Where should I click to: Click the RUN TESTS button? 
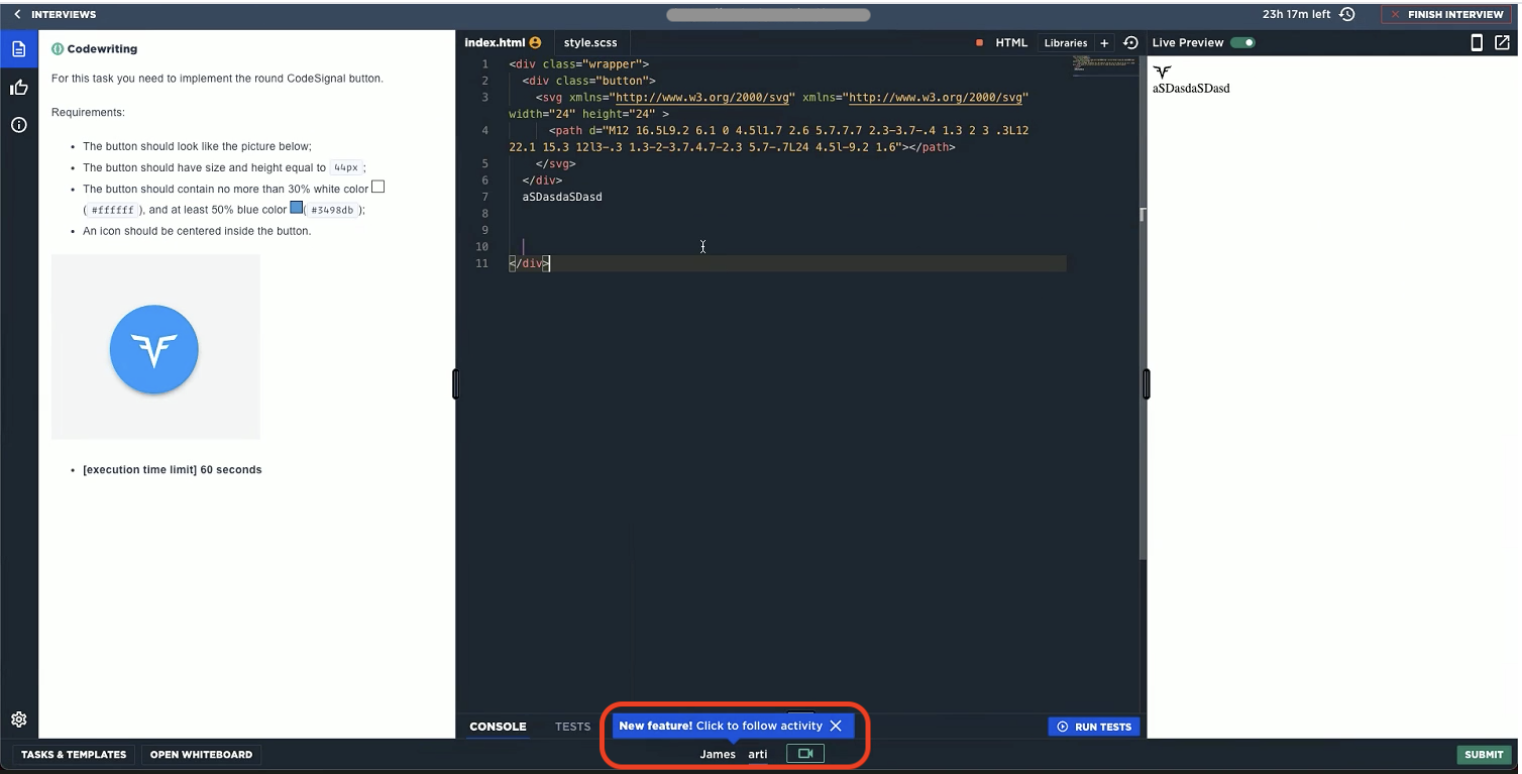pos(1094,727)
